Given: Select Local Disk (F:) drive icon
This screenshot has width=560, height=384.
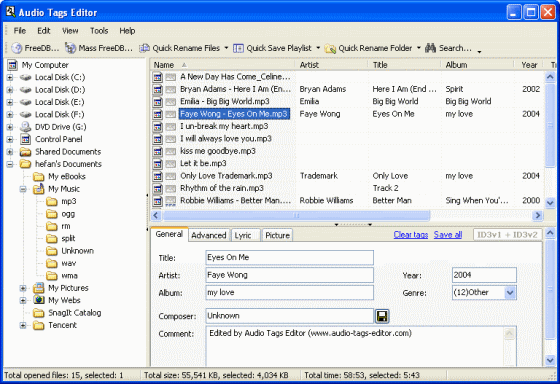Looking at the screenshot, I should tap(26, 115).
